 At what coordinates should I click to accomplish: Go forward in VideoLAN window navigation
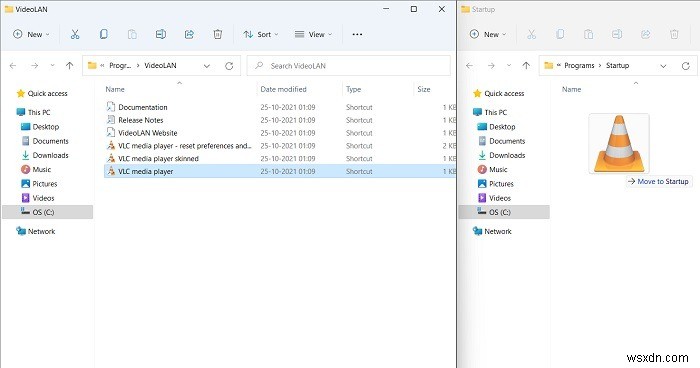[34, 66]
